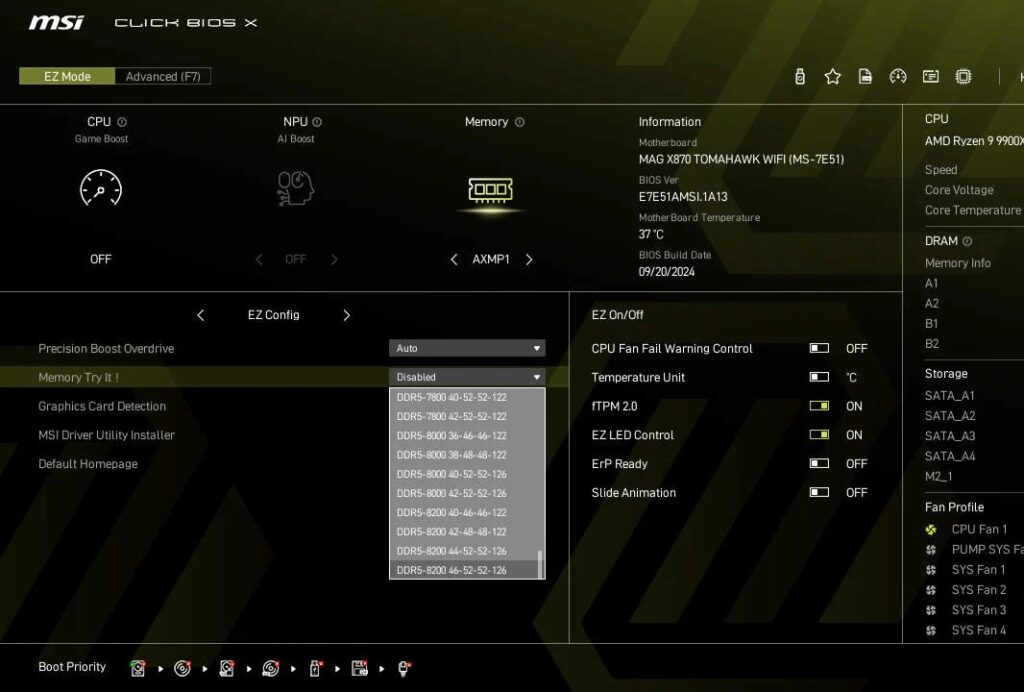Click the Memory DIMM icon
The height and width of the screenshot is (692, 1024).
[491, 188]
